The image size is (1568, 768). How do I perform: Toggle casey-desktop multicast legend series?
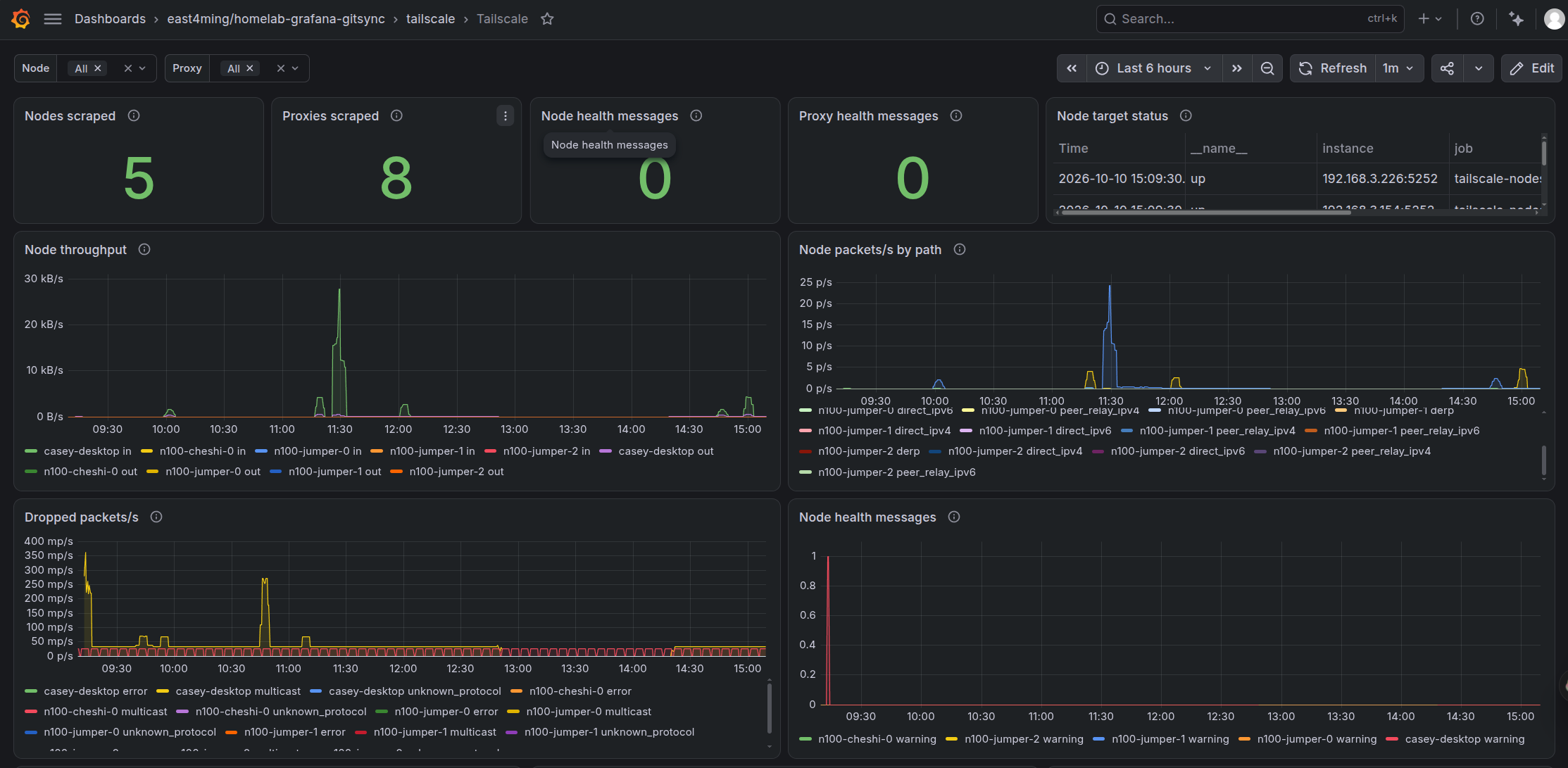(x=238, y=691)
